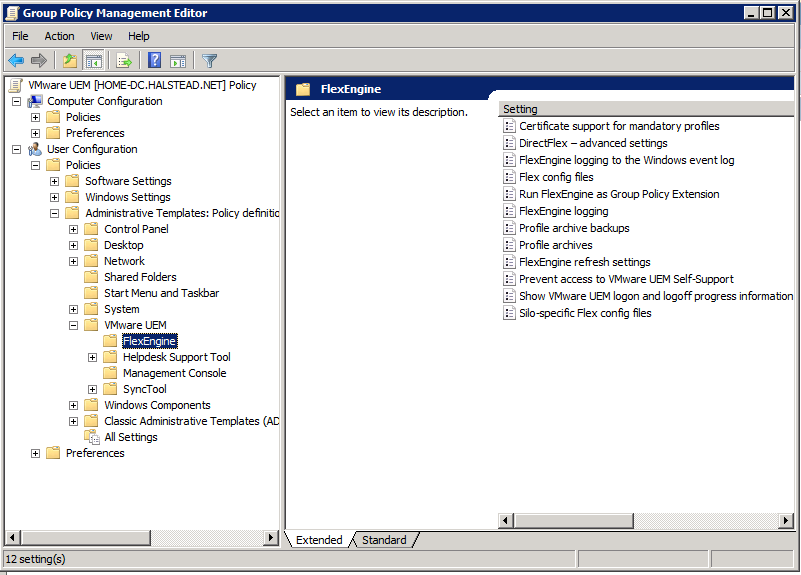801x575 pixels.
Task: Collapse the Computer Configuration node
Action: tap(17, 101)
